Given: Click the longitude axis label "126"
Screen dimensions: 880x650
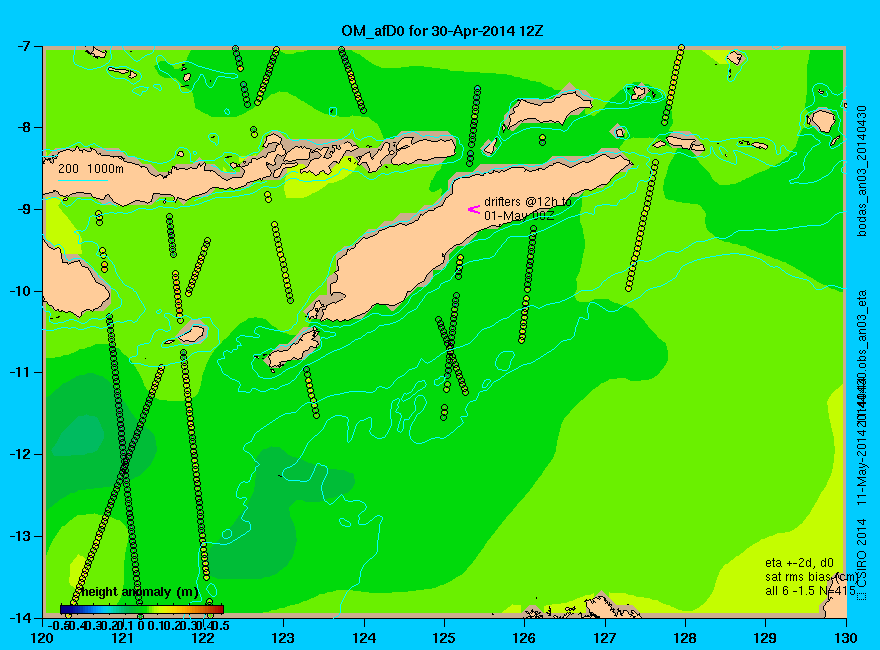Looking at the screenshot, I should click(525, 638).
